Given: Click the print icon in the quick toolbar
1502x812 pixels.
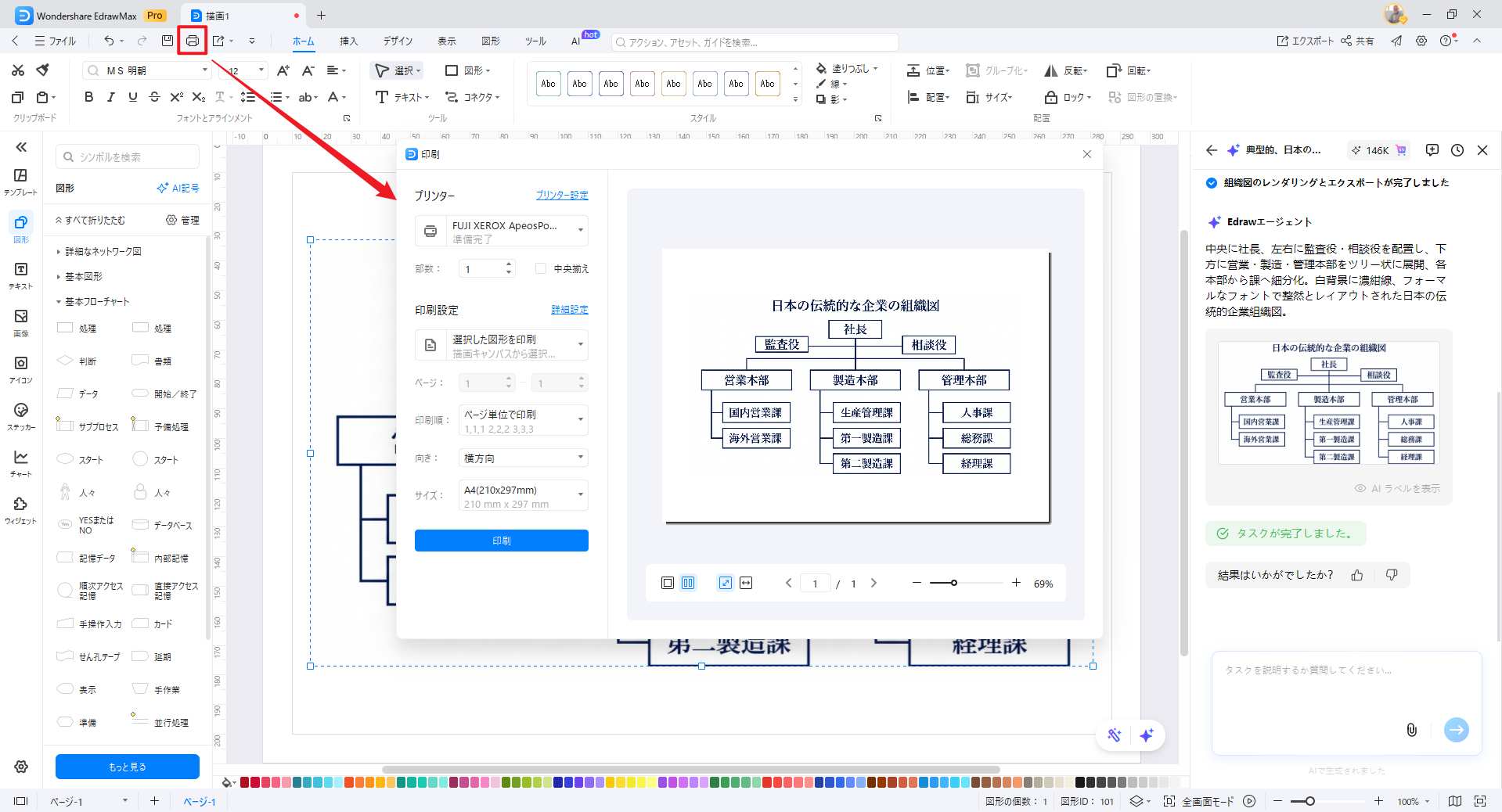Looking at the screenshot, I should [x=193, y=41].
